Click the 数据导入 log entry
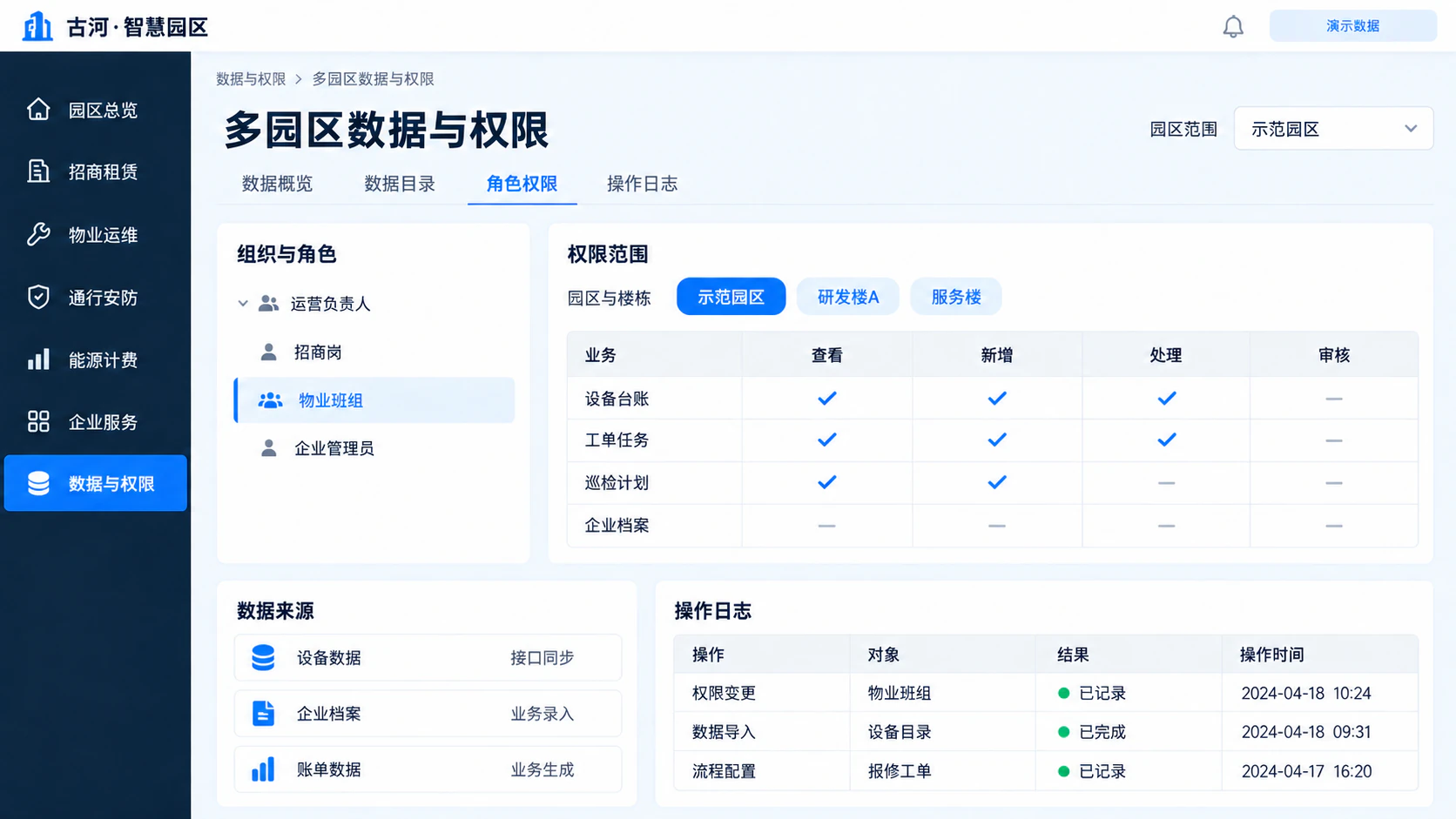Image resolution: width=1456 pixels, height=819 pixels. point(724,732)
